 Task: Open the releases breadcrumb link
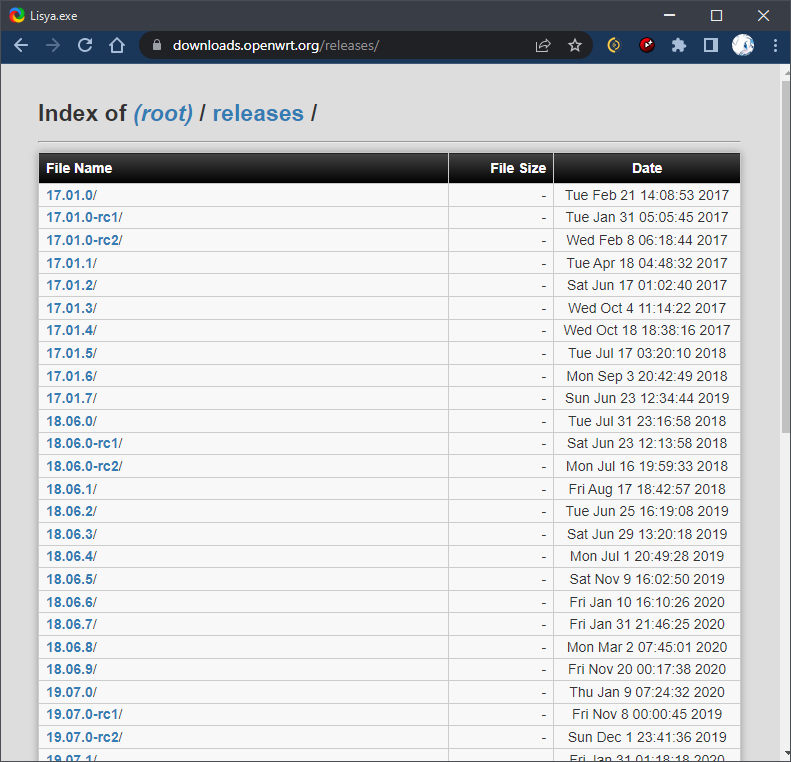pos(258,113)
